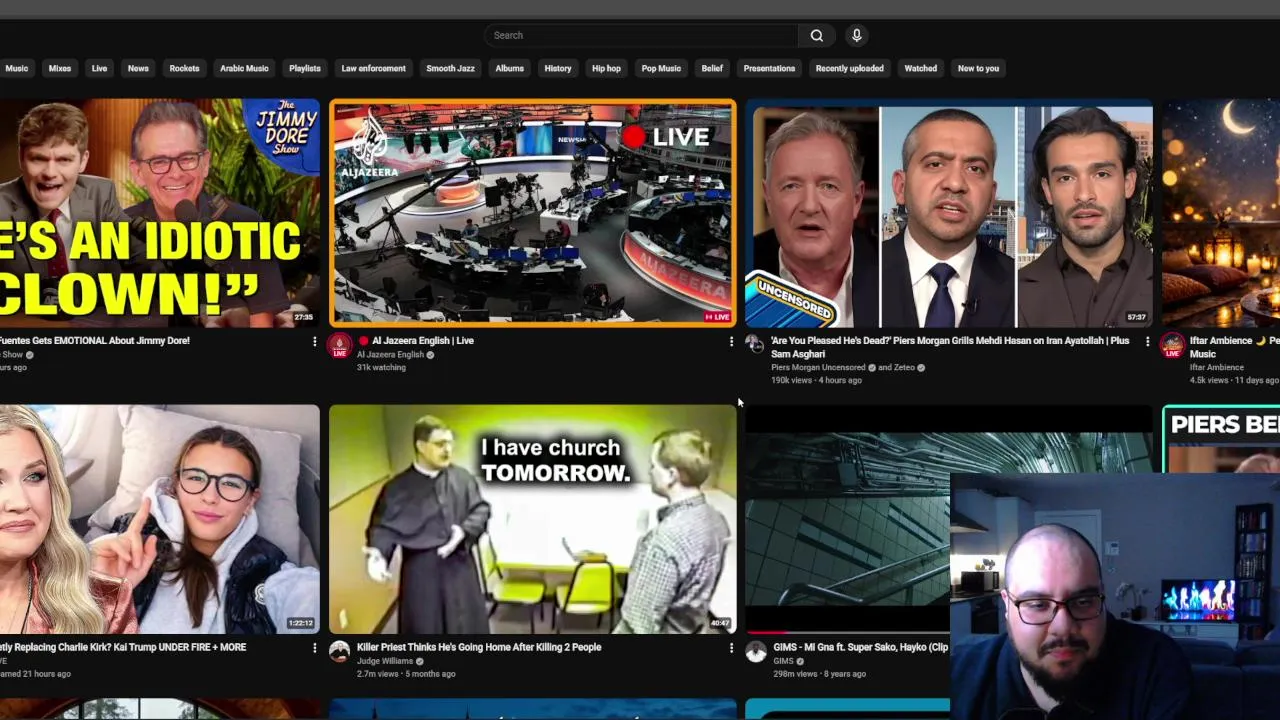Click the Piers Morgan Uncensored channel avatar
Image resolution: width=1280 pixels, height=720 pixels.
(x=755, y=344)
